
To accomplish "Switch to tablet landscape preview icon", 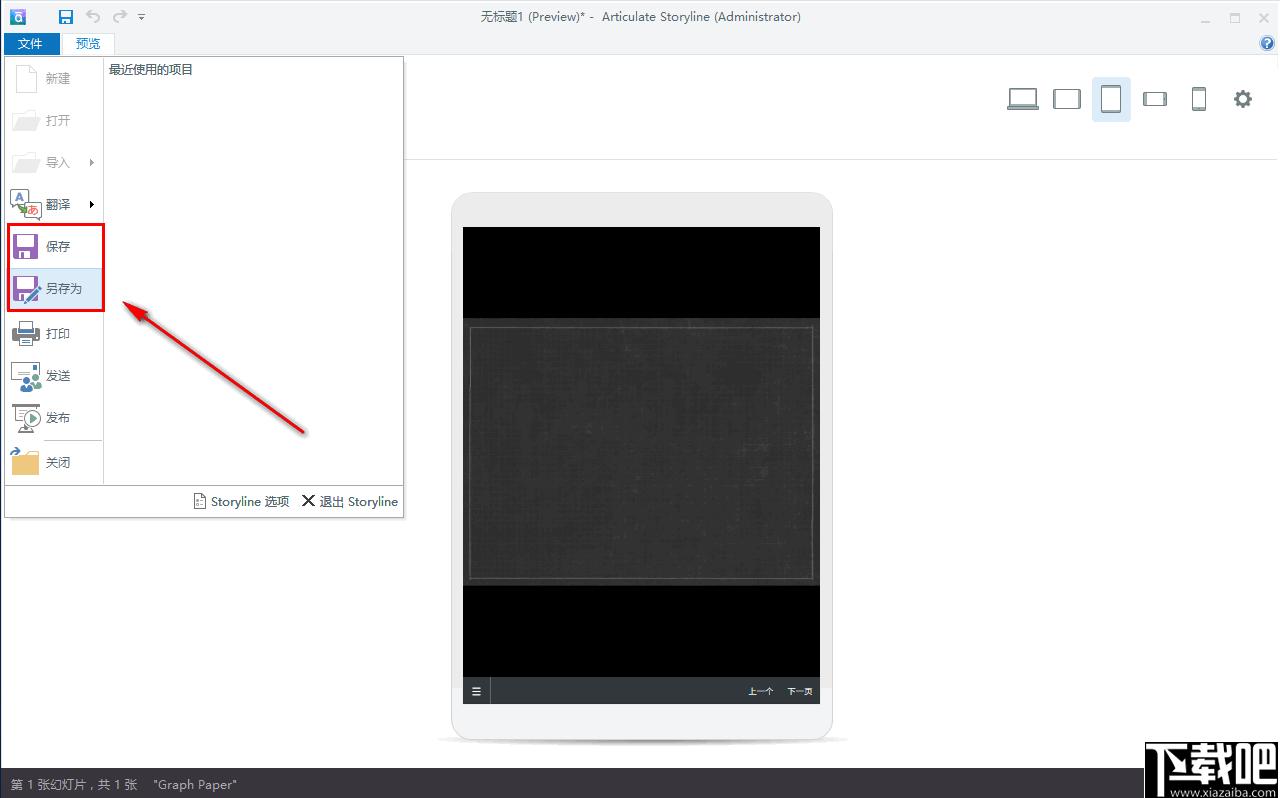I will [1067, 99].
